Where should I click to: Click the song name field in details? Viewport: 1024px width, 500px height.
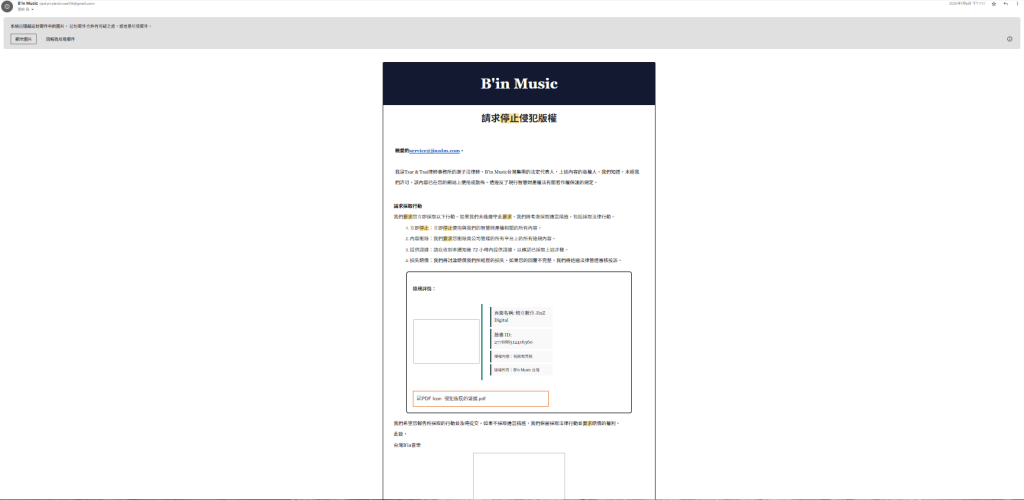(x=519, y=316)
